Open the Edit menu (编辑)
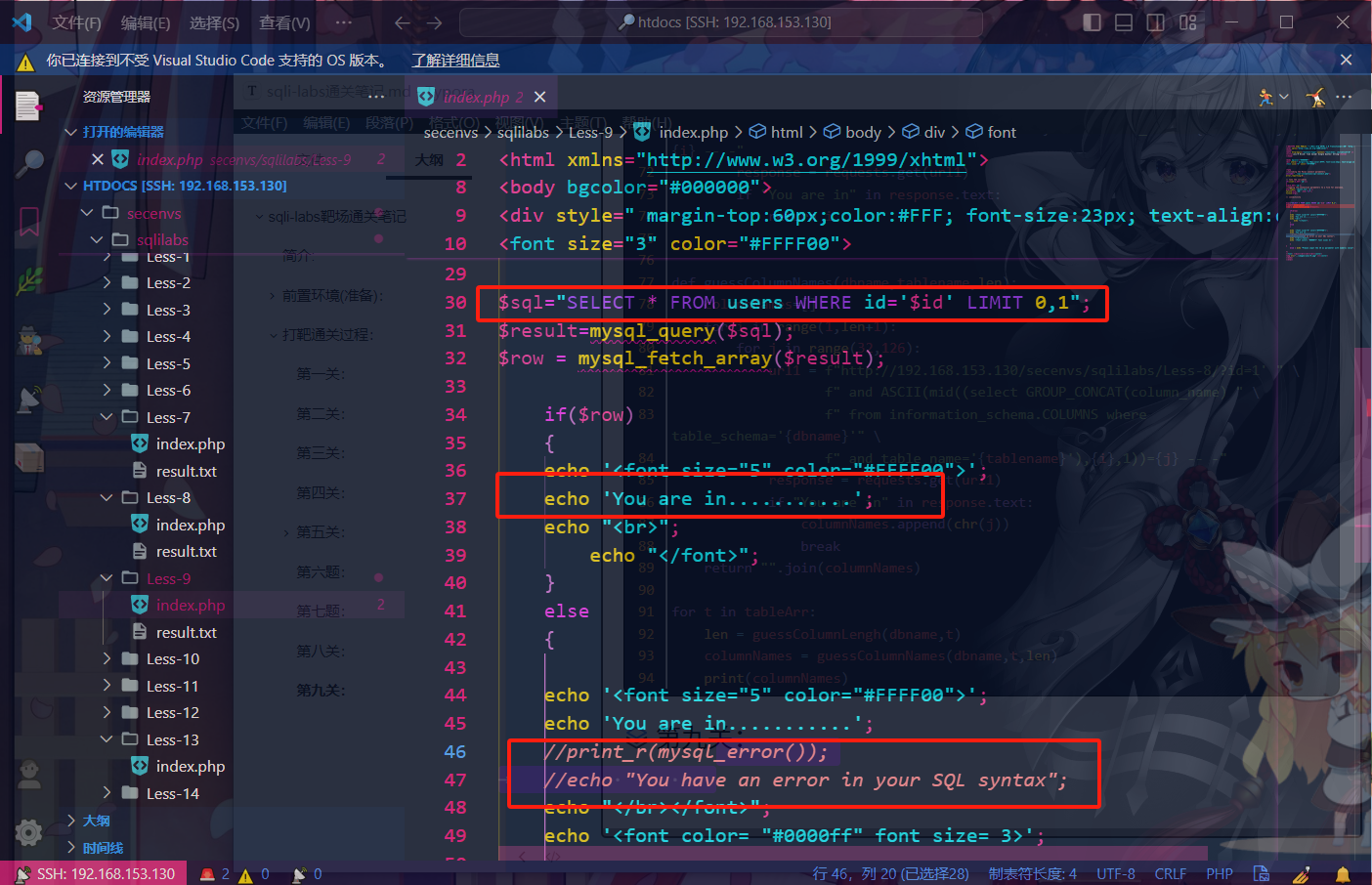 146,22
